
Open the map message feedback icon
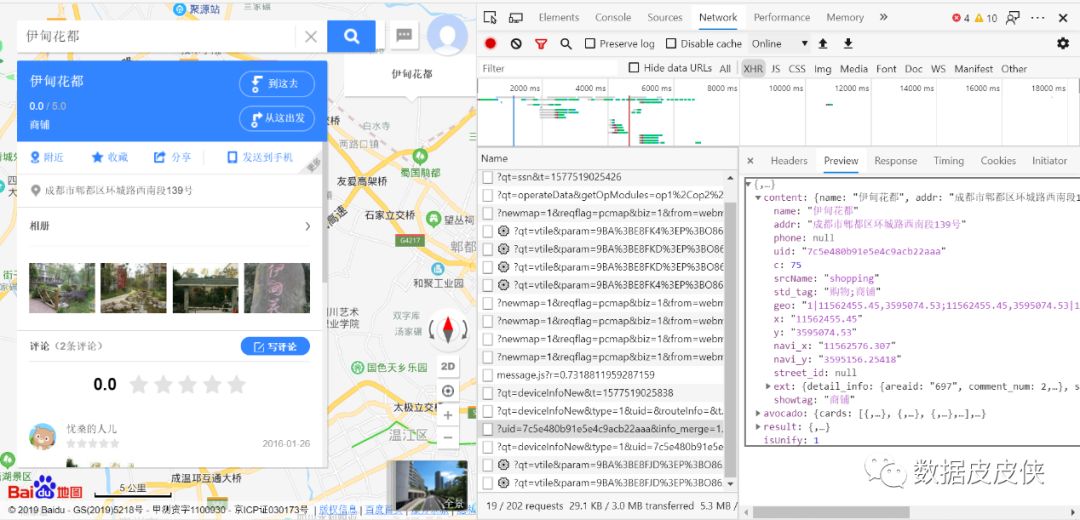(404, 36)
